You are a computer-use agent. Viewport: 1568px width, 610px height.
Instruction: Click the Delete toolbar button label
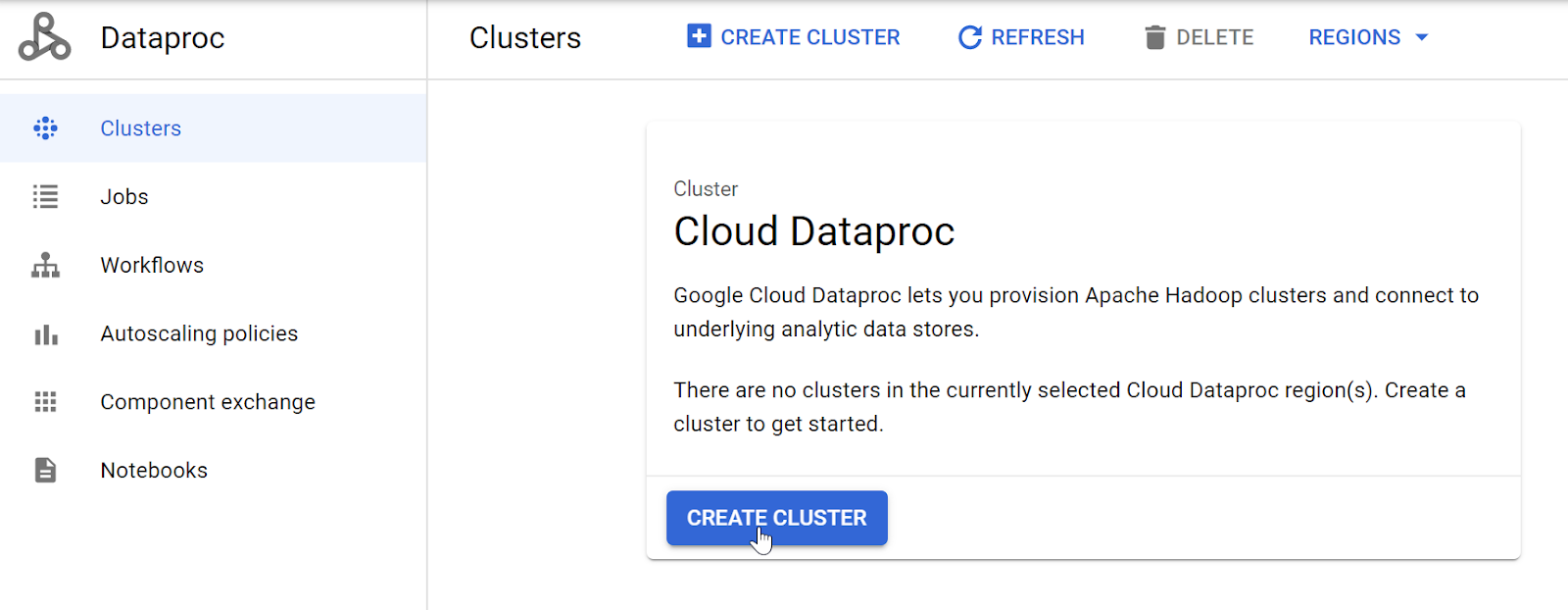click(x=1215, y=37)
